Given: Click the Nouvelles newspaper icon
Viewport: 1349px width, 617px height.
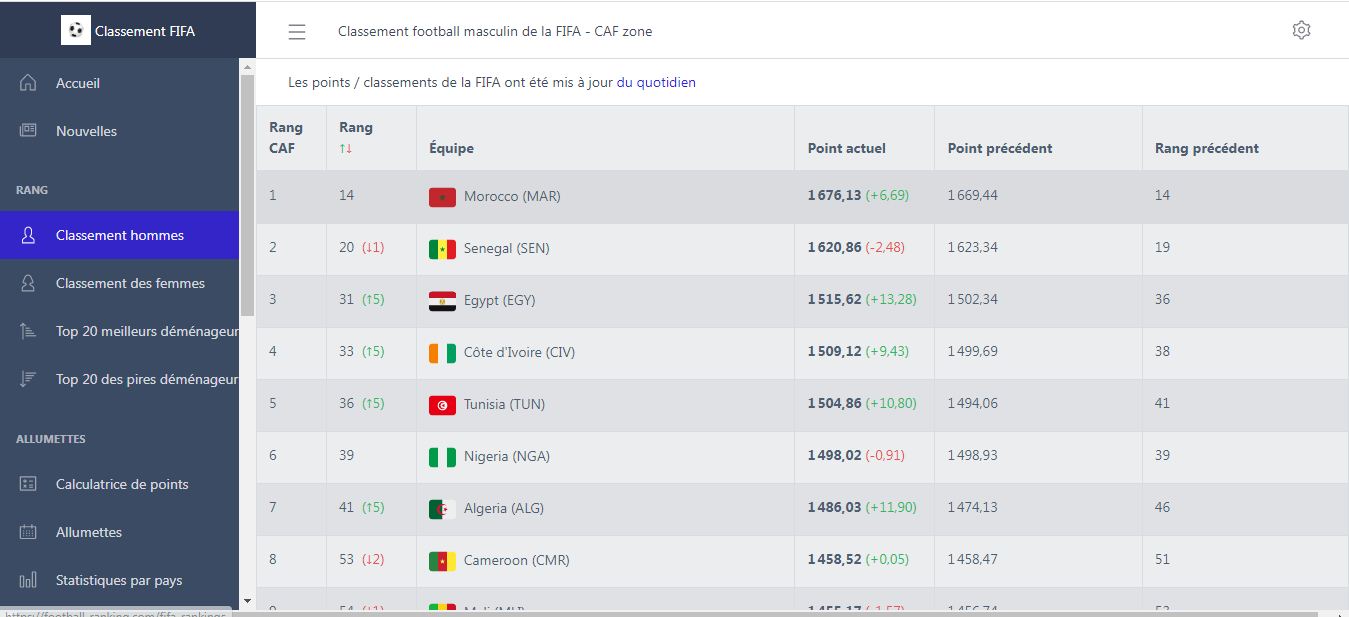Looking at the screenshot, I should click(x=28, y=131).
